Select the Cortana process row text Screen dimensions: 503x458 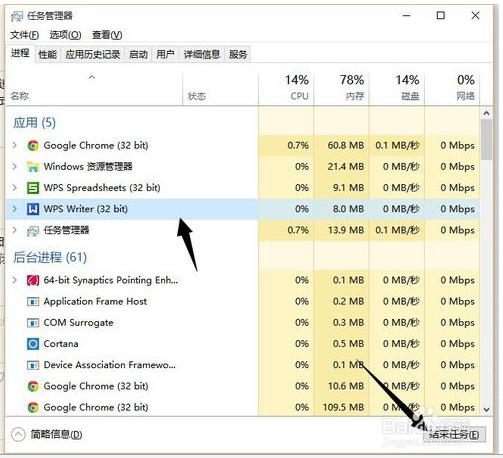61,344
